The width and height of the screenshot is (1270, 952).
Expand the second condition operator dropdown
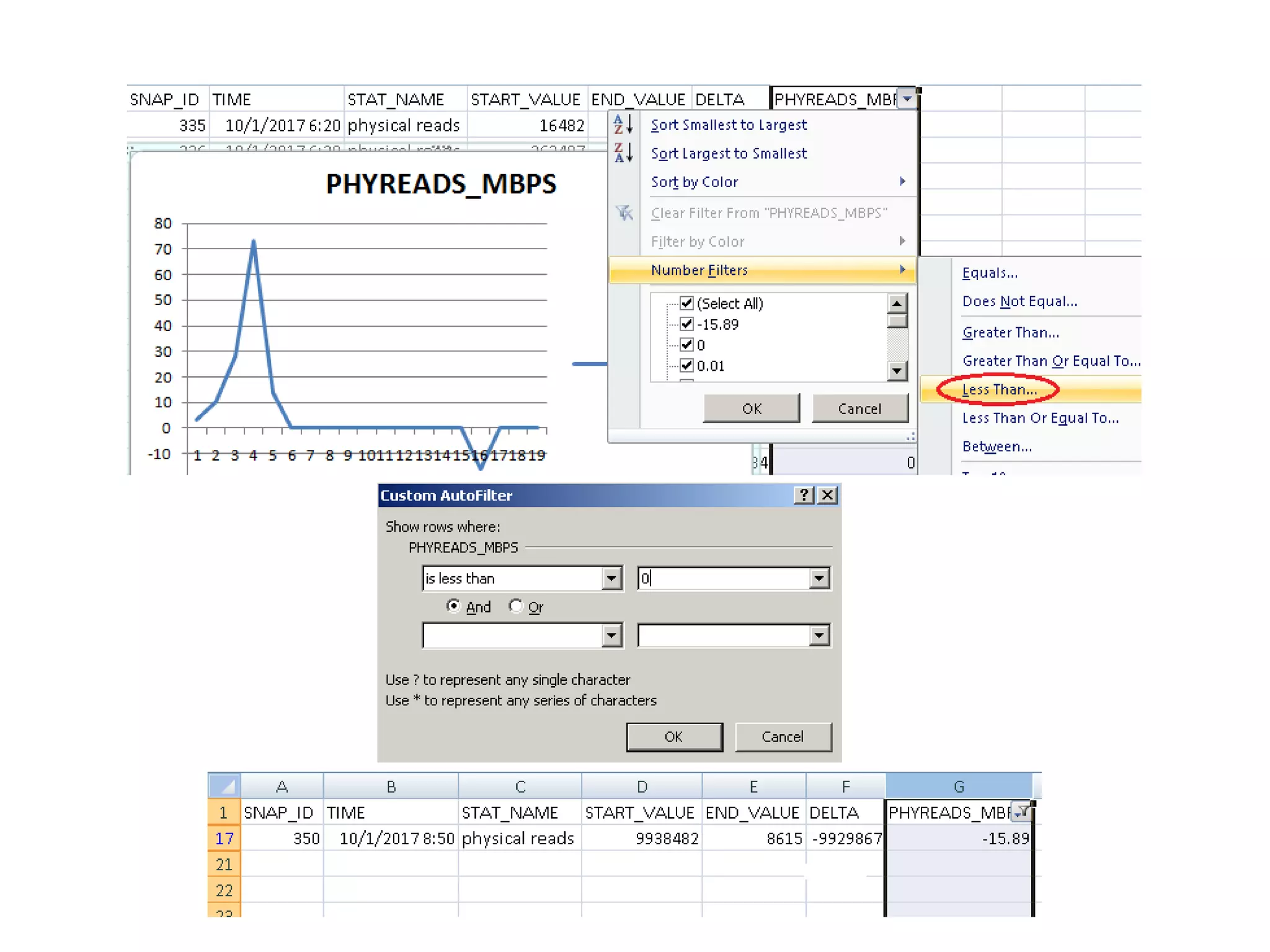[611, 635]
